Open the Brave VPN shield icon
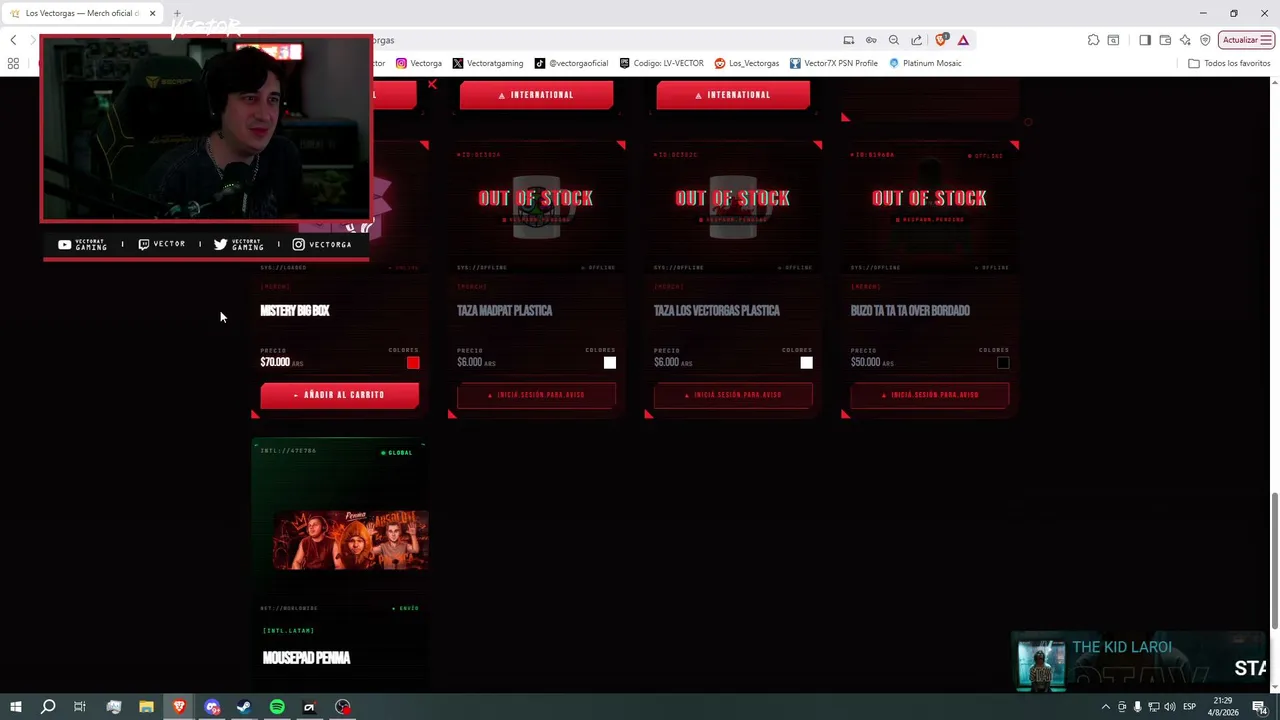Image resolution: width=1280 pixels, height=720 pixels. 1205,40
